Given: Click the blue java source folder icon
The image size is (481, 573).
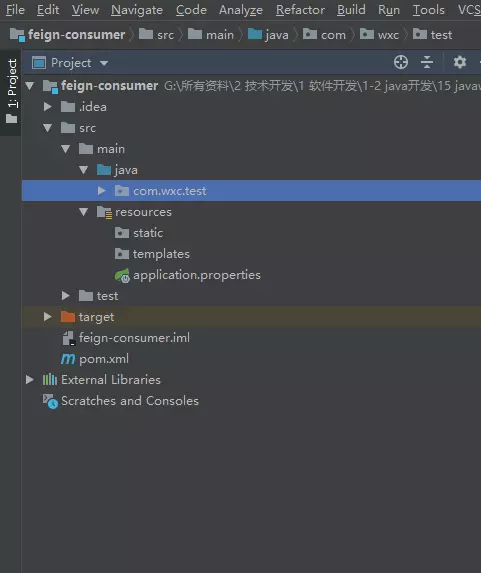Looking at the screenshot, I should (104, 170).
